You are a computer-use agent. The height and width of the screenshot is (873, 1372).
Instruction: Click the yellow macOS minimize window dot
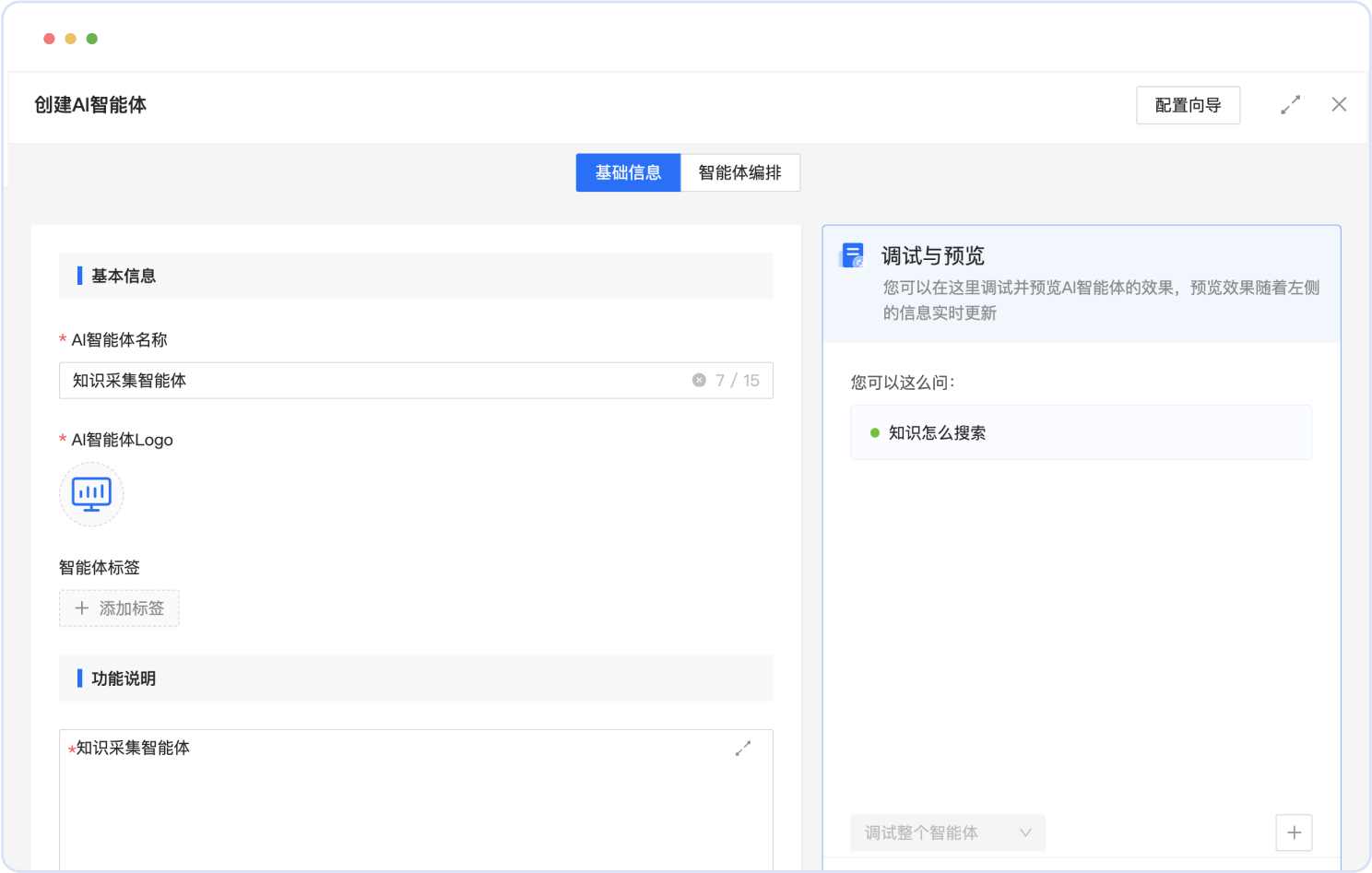(70, 39)
